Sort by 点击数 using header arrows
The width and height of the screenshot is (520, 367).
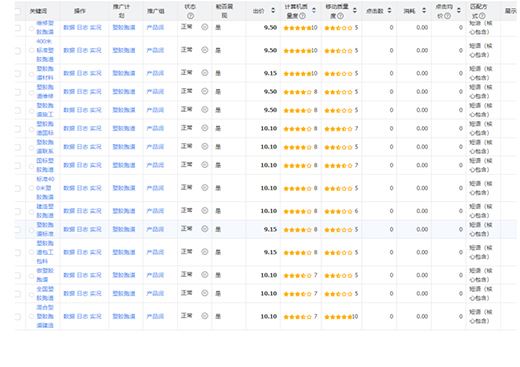click(x=389, y=11)
